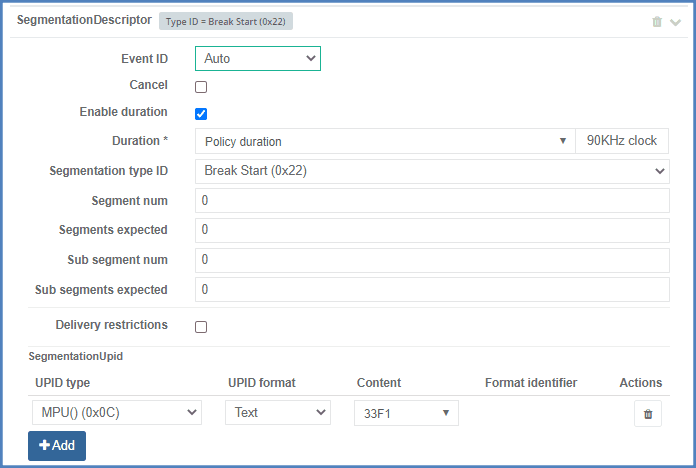The height and width of the screenshot is (468, 696).
Task: Open the UPID type MPU() (0x0C) dropdown
Action: click(117, 412)
